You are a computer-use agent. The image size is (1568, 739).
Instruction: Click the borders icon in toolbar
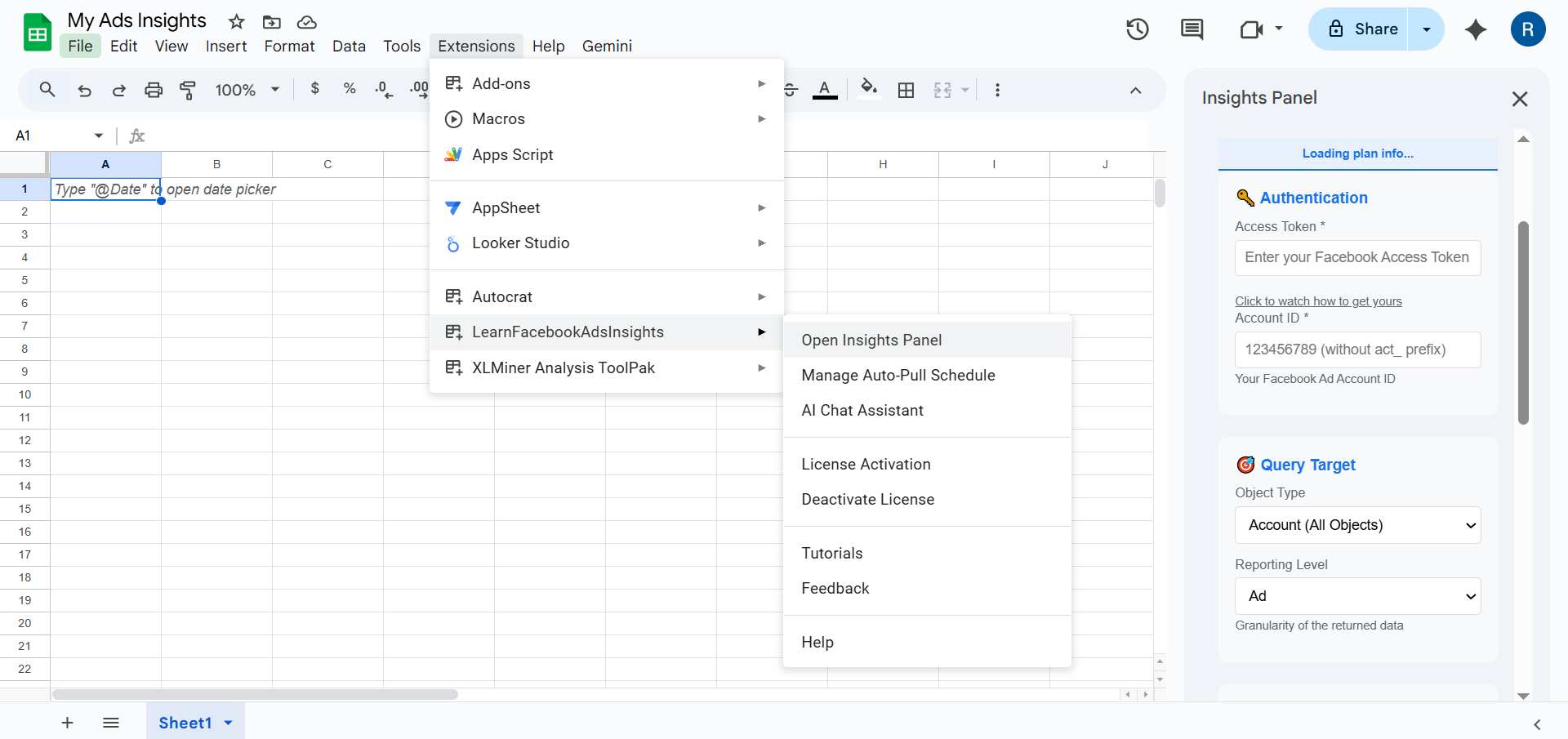click(x=906, y=90)
